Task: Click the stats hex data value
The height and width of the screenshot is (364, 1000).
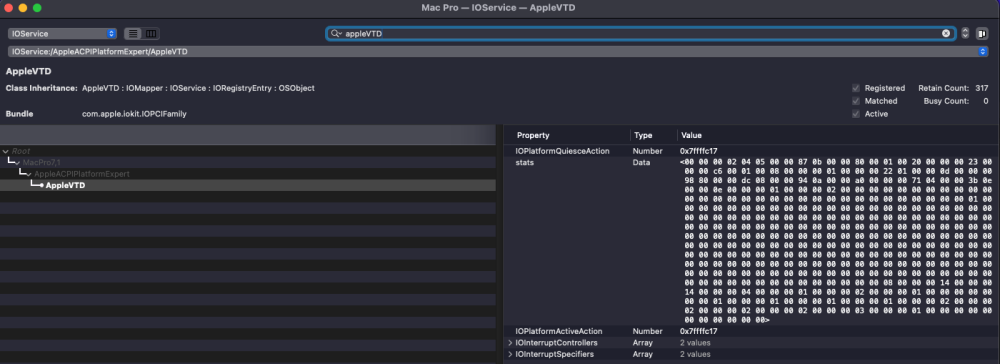Action: click(837, 242)
